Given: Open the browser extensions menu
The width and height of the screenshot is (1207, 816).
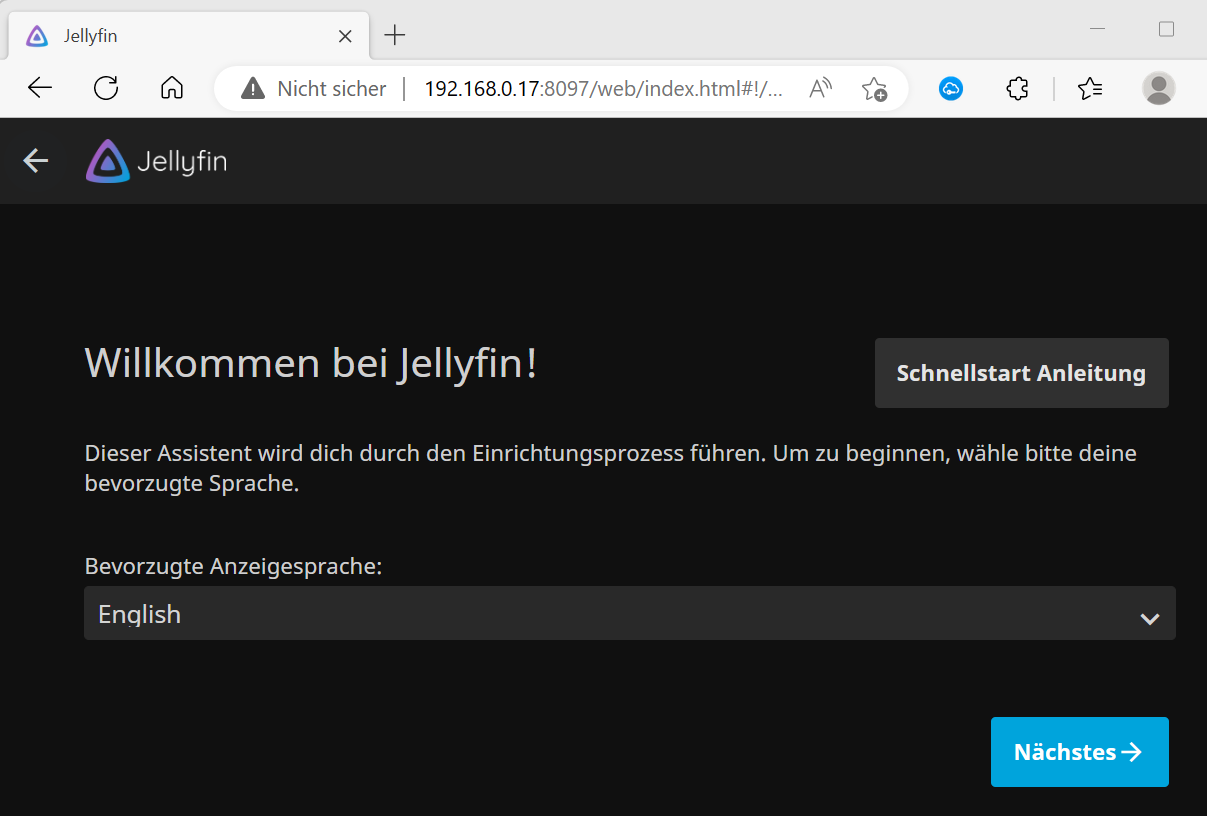Looking at the screenshot, I should click(x=1017, y=88).
